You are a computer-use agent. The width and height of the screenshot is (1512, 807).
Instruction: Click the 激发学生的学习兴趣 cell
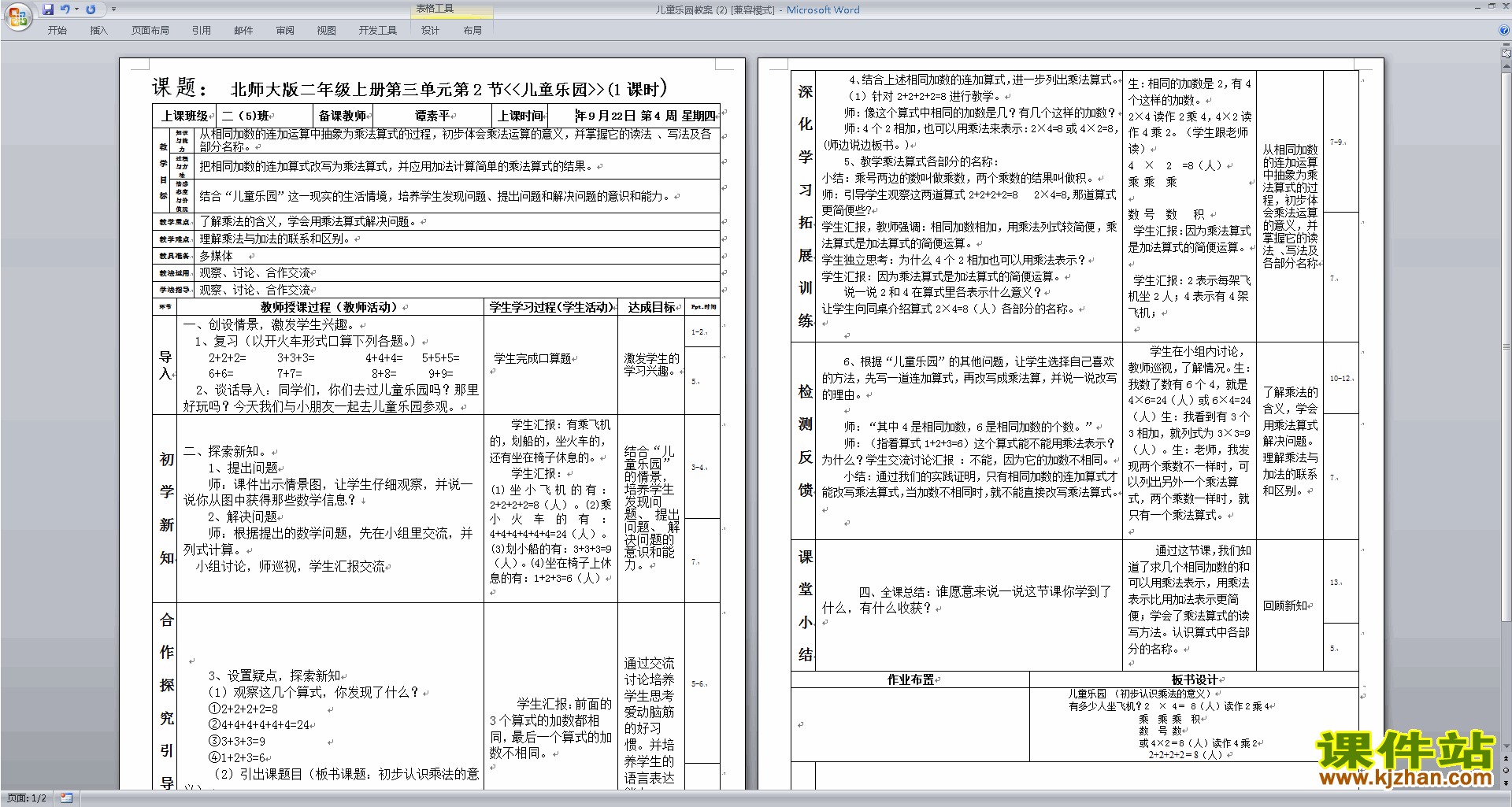pos(650,365)
